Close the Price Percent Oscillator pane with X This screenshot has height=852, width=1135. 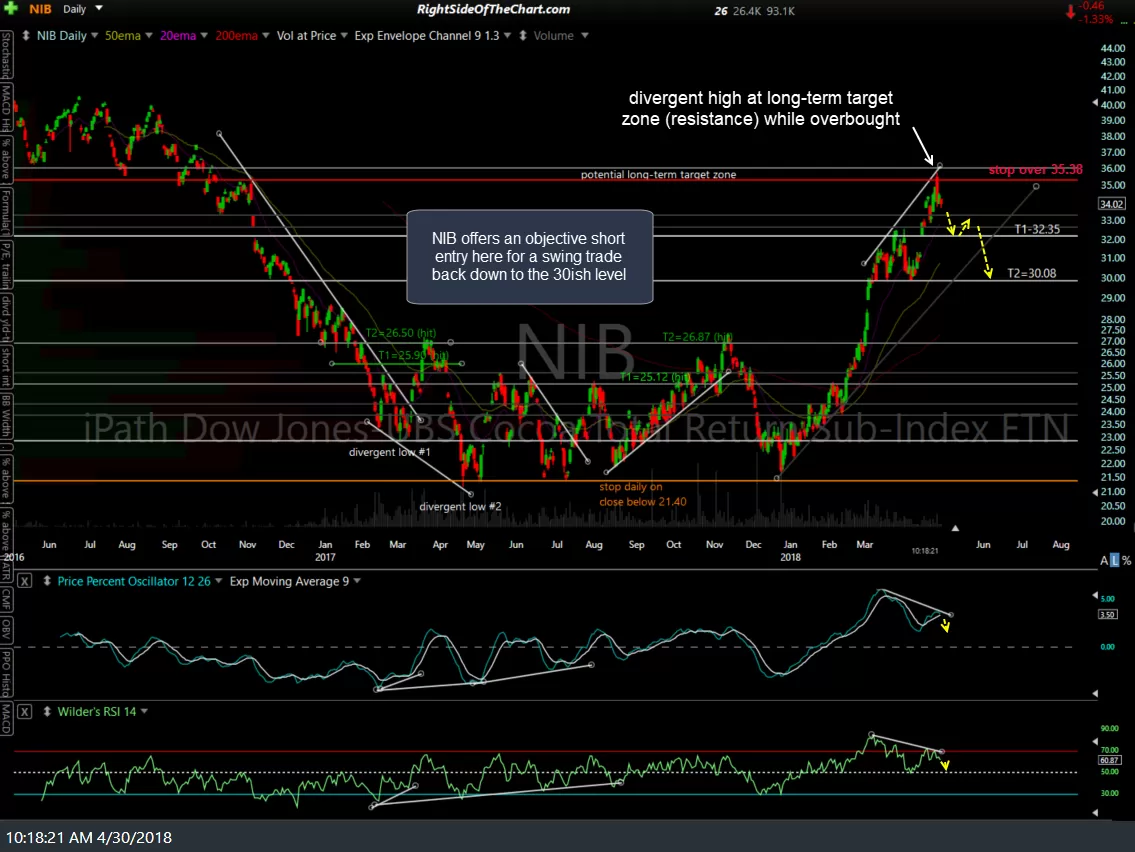[x=25, y=581]
